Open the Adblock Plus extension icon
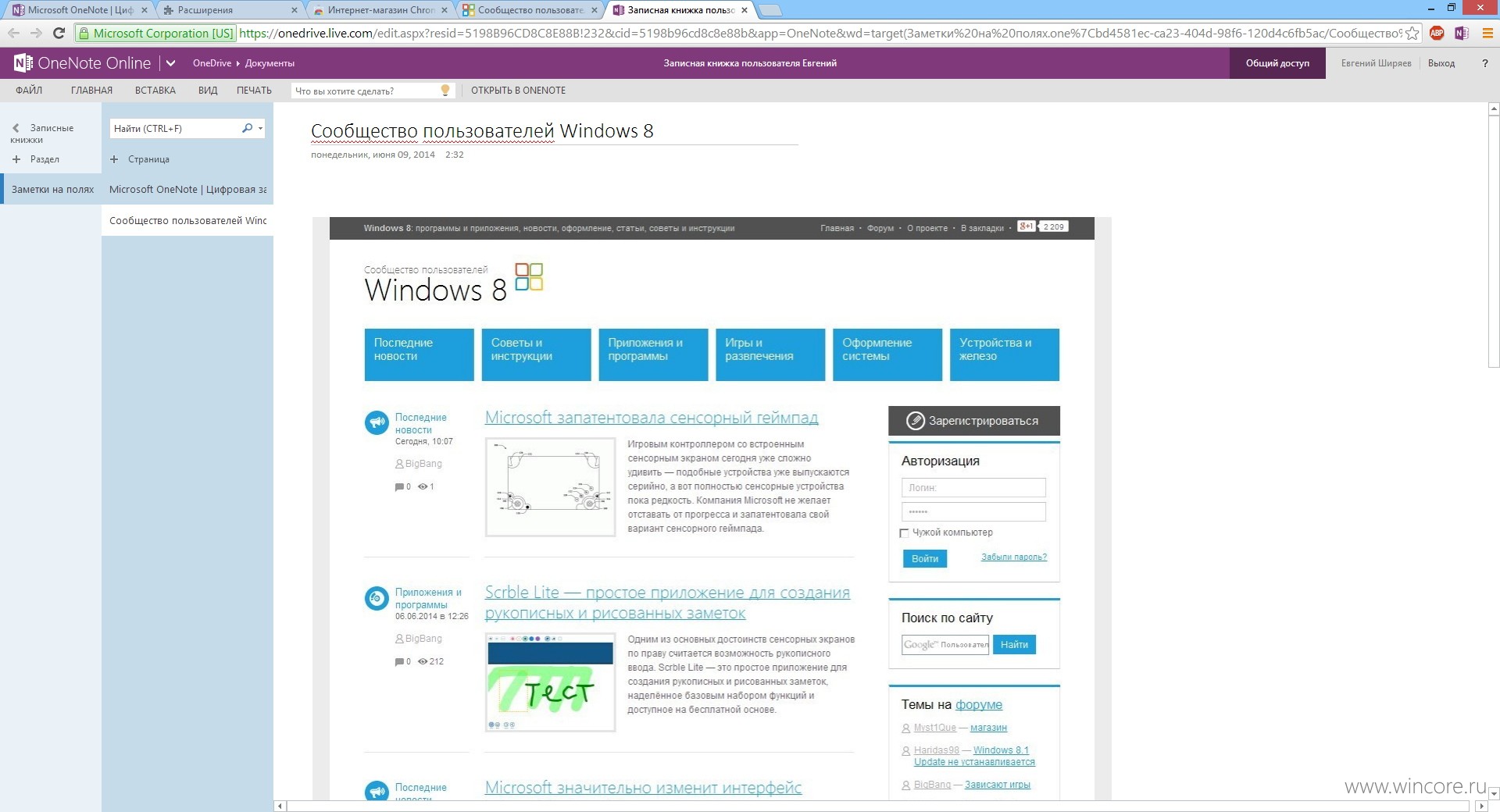The height and width of the screenshot is (812, 1500). (1437, 33)
